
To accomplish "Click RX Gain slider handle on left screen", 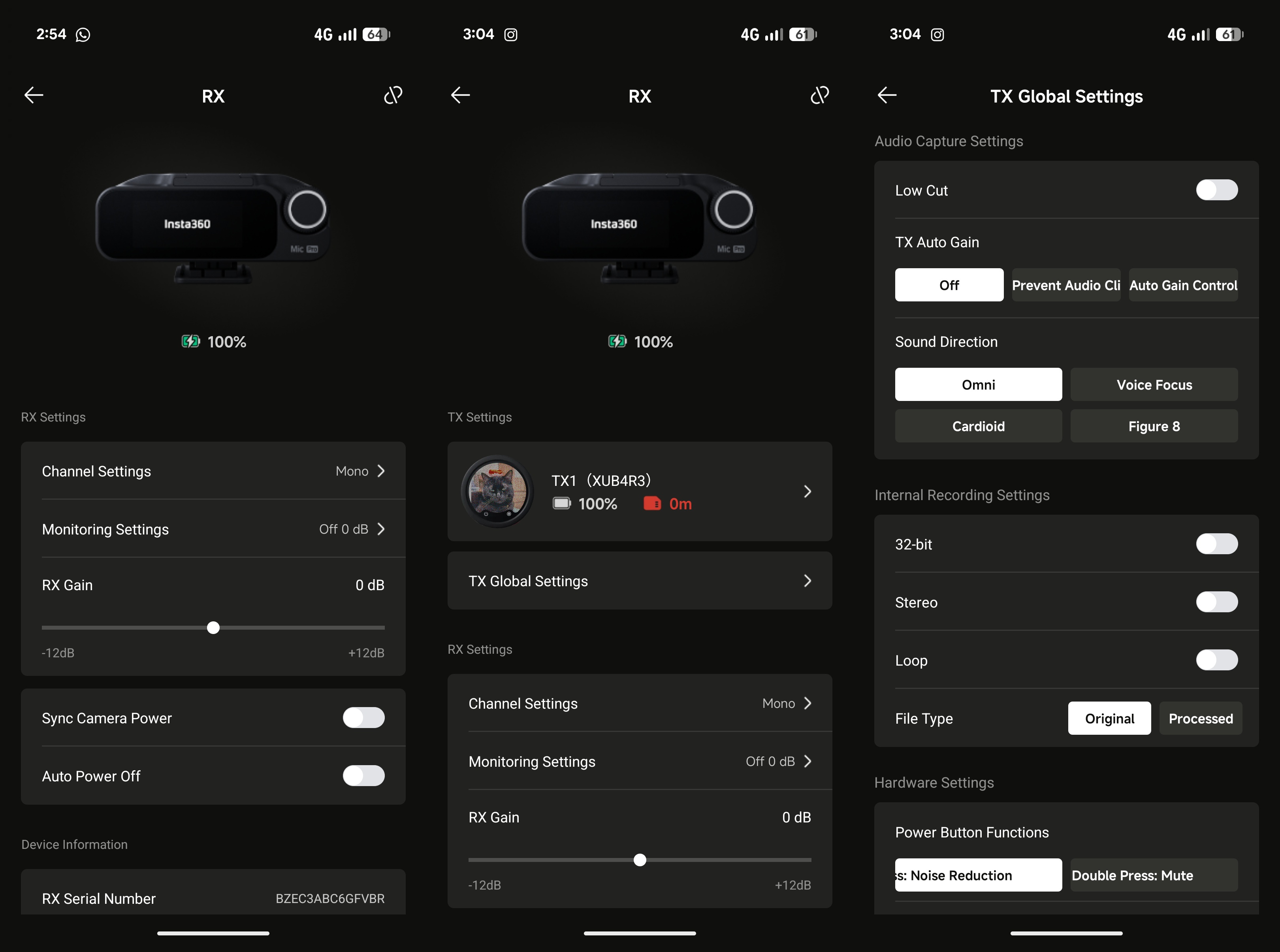I will coord(213,628).
